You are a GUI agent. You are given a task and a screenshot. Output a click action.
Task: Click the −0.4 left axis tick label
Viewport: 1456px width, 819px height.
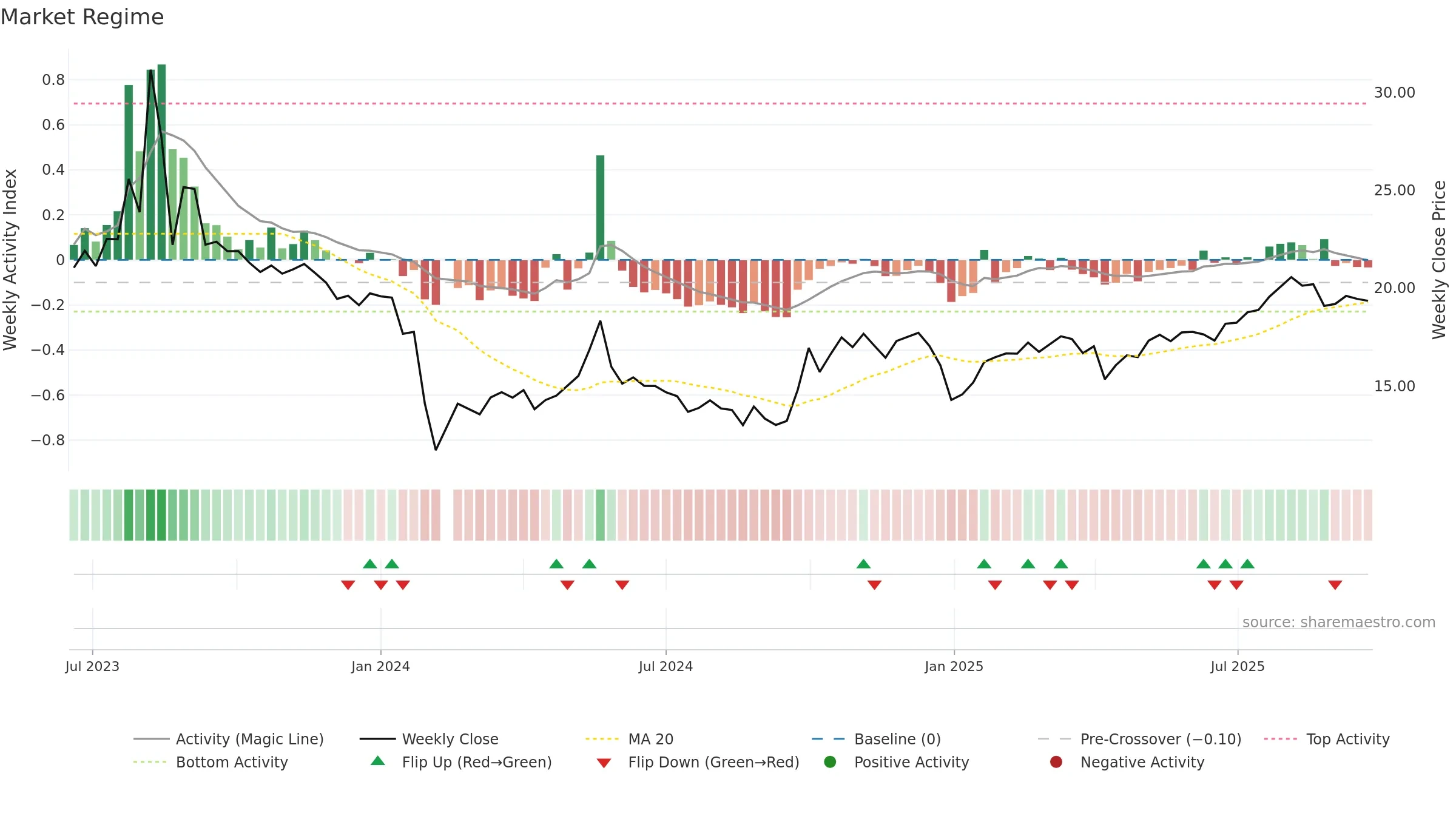48,350
